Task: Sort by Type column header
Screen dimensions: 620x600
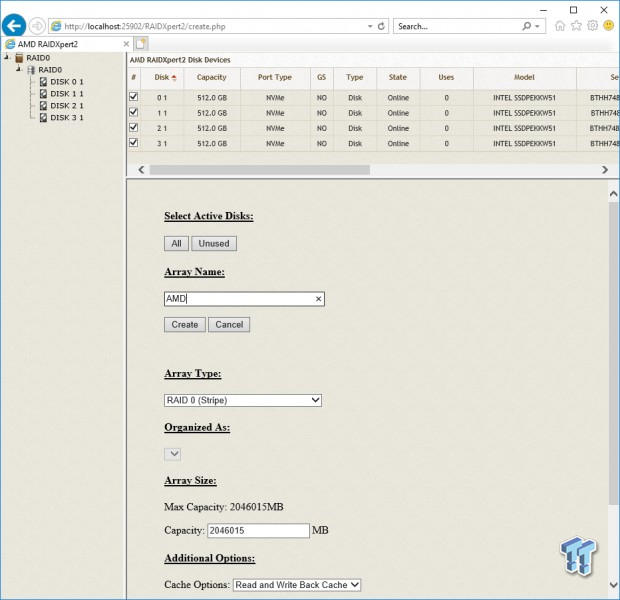Action: [355, 78]
